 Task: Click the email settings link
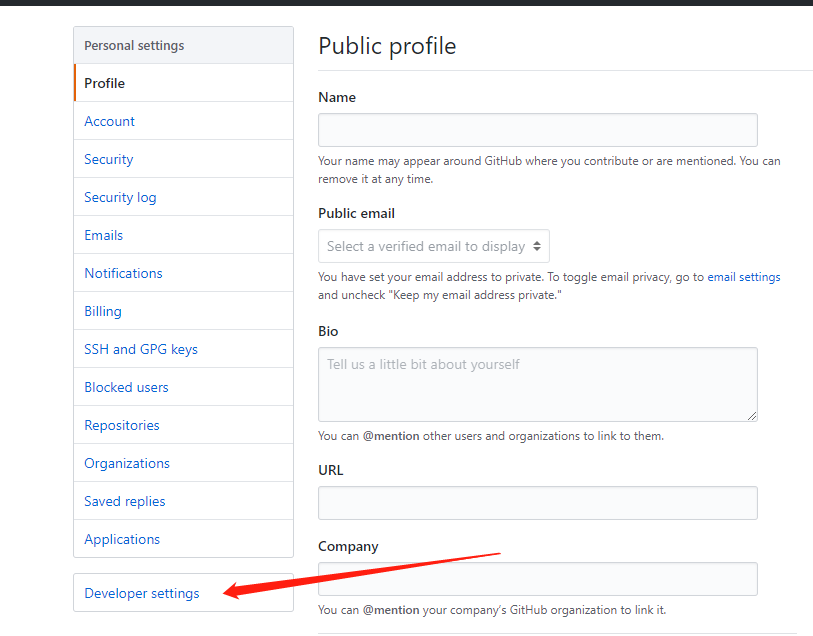pyautogui.click(x=744, y=277)
